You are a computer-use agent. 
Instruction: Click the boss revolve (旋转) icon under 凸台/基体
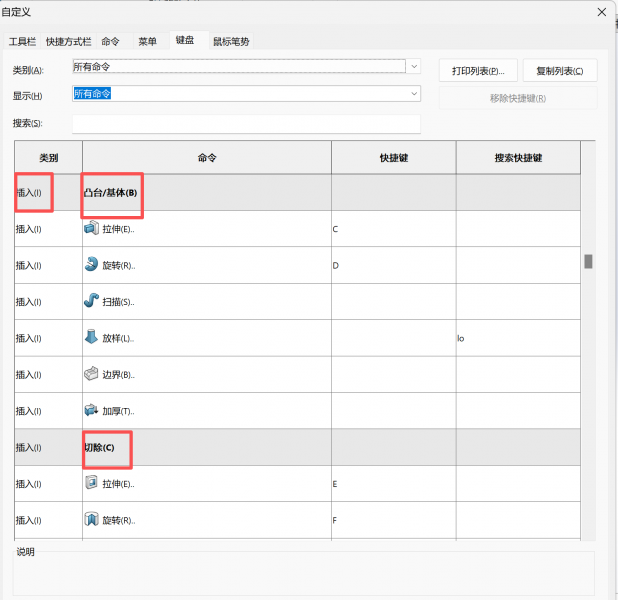[x=91, y=264]
